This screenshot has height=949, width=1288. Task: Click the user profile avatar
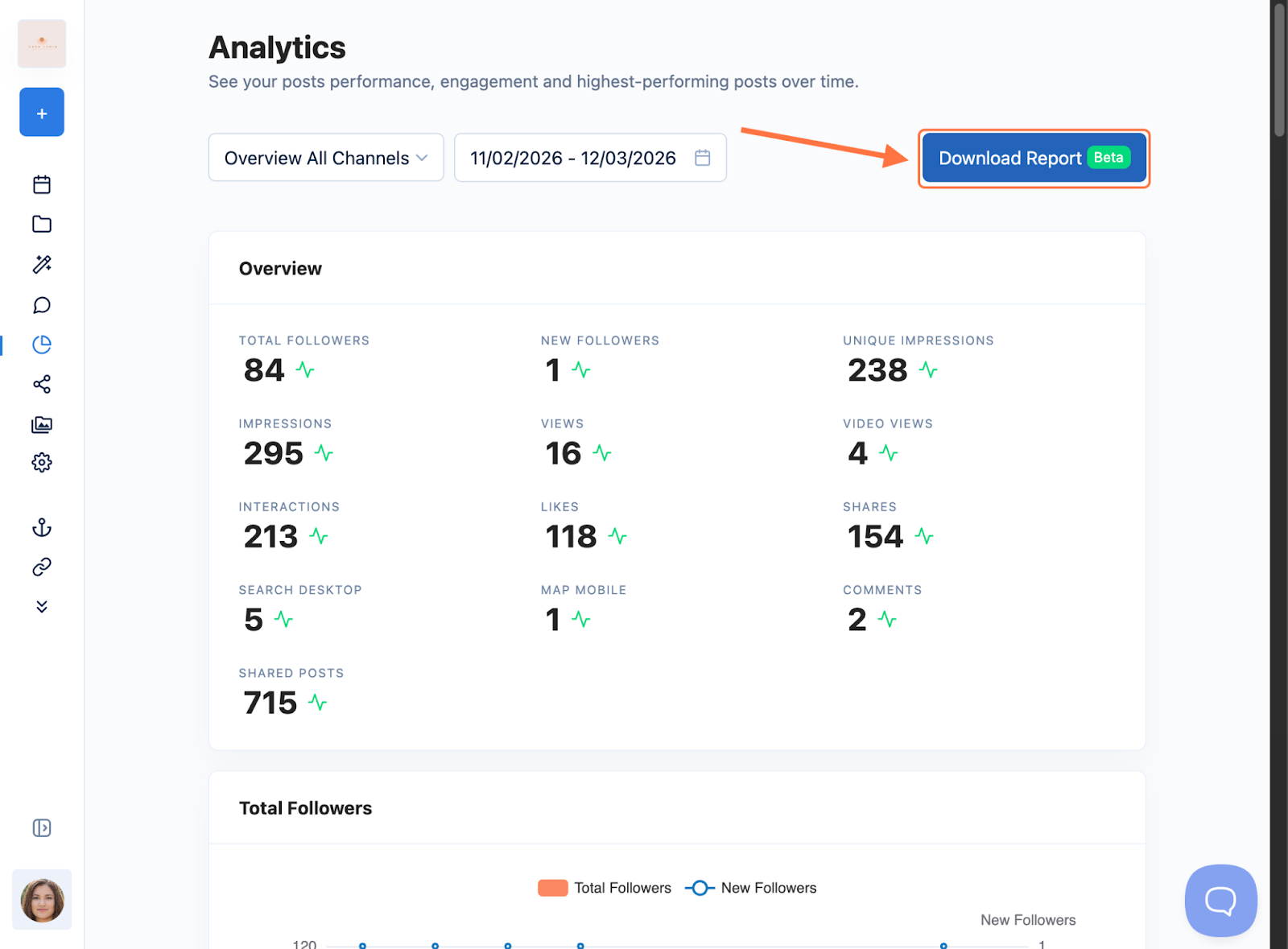point(42,899)
